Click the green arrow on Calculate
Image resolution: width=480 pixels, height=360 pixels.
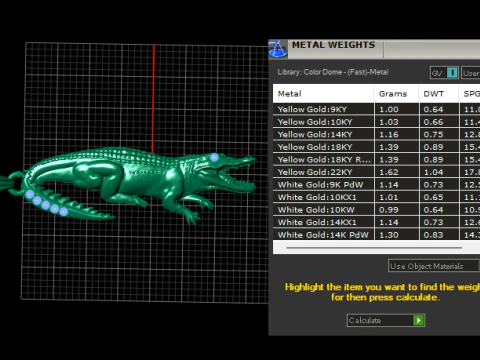(x=418, y=320)
